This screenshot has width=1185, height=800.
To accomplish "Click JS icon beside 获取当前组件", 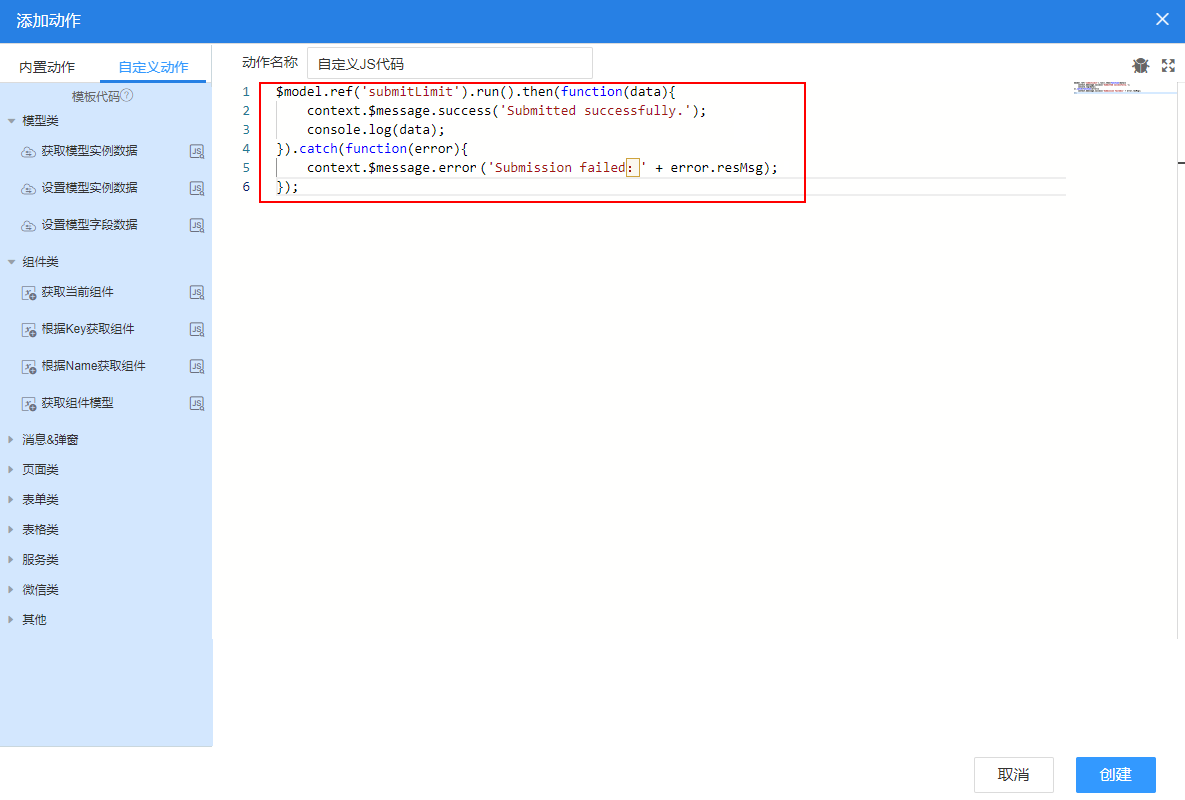I will 197,293.
